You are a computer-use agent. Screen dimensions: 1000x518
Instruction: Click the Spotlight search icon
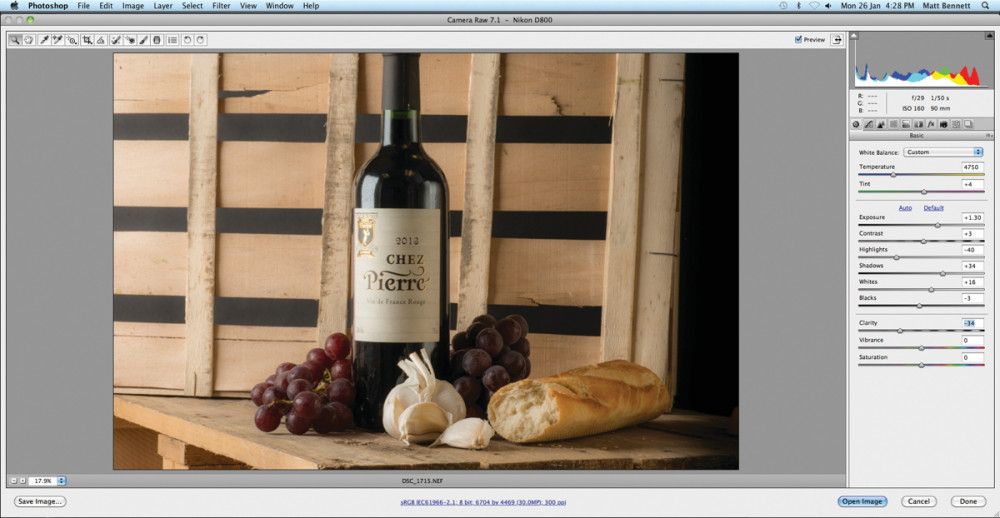(x=986, y=6)
